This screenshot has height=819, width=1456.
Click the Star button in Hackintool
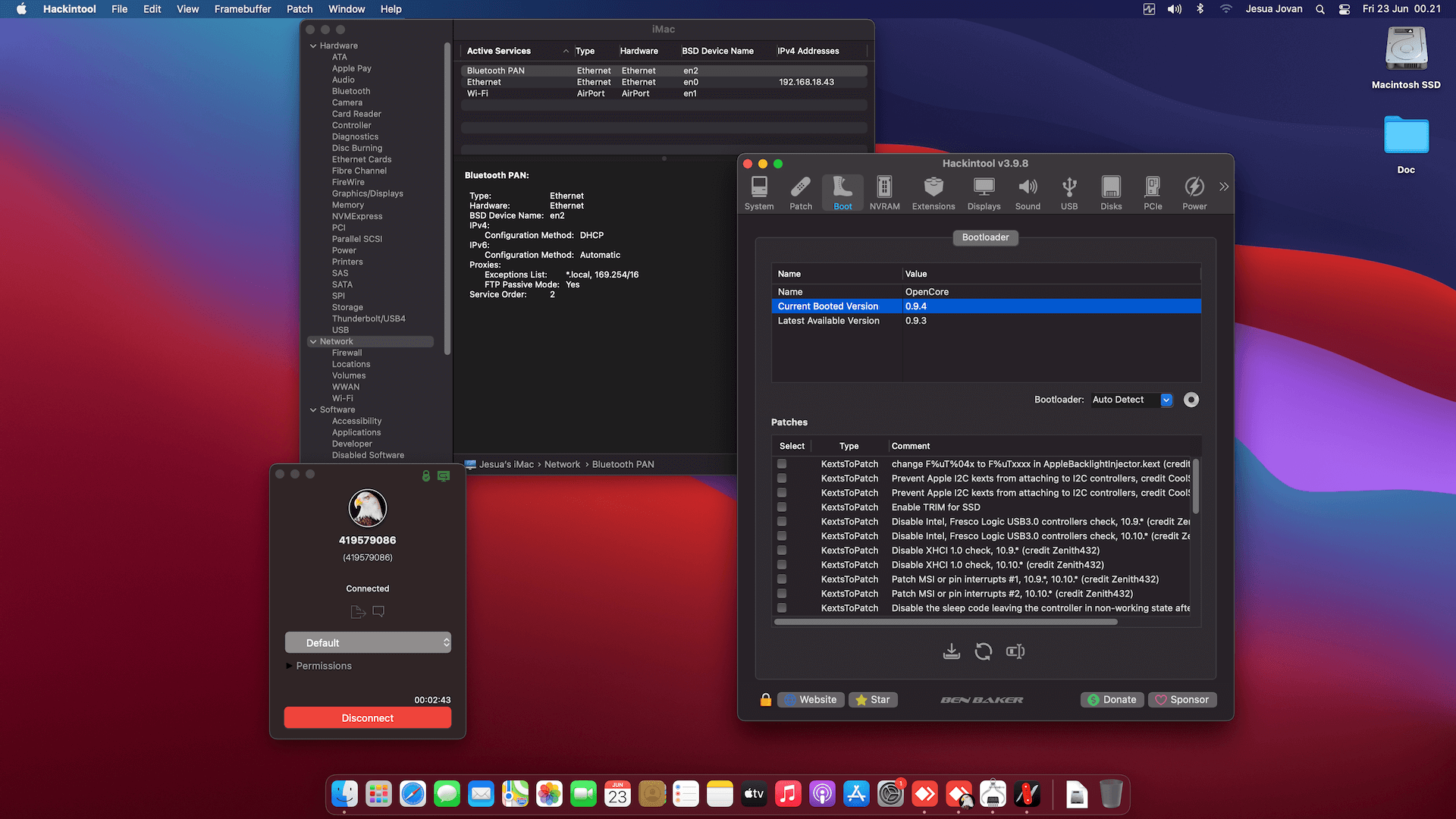pyautogui.click(x=873, y=699)
